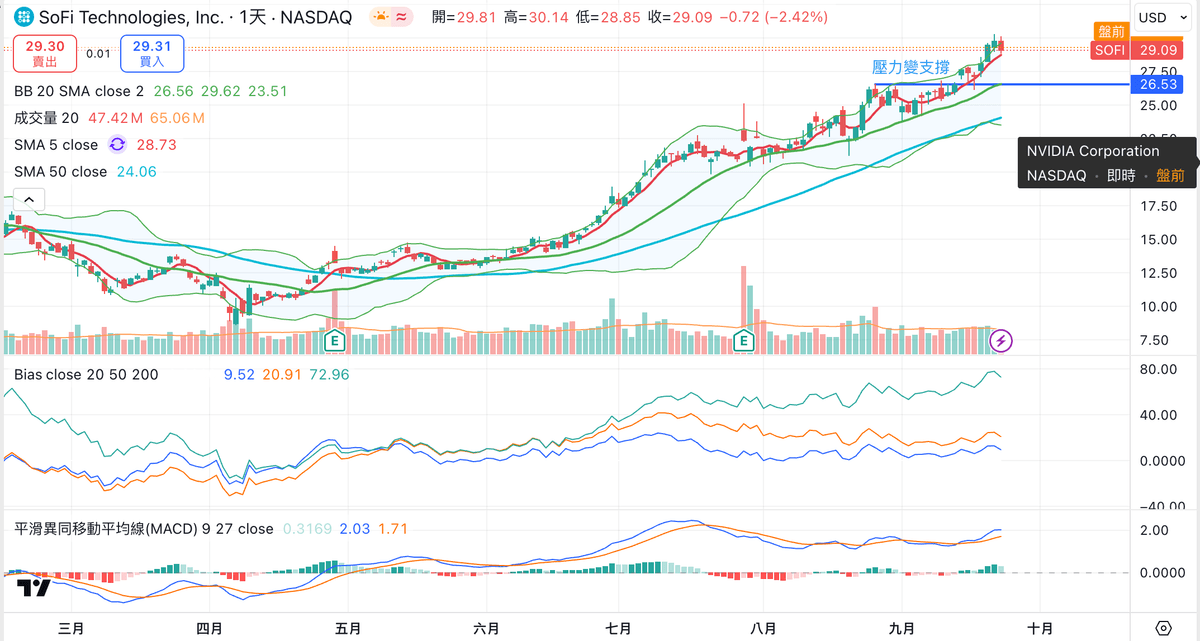Image resolution: width=1200 pixels, height=641 pixels.
Task: Click the red approximate-sign icon beside the sun
Action: pos(401,17)
